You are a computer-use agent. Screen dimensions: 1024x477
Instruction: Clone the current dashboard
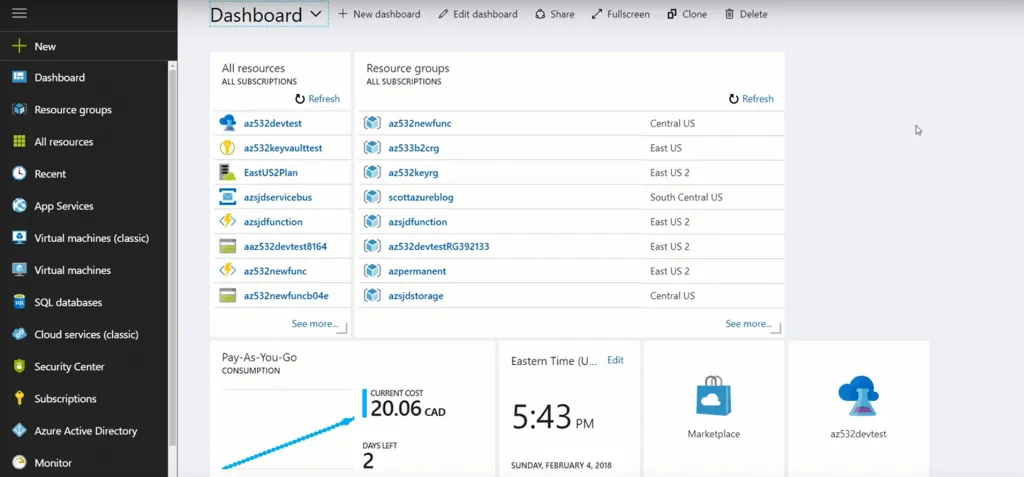coord(687,14)
